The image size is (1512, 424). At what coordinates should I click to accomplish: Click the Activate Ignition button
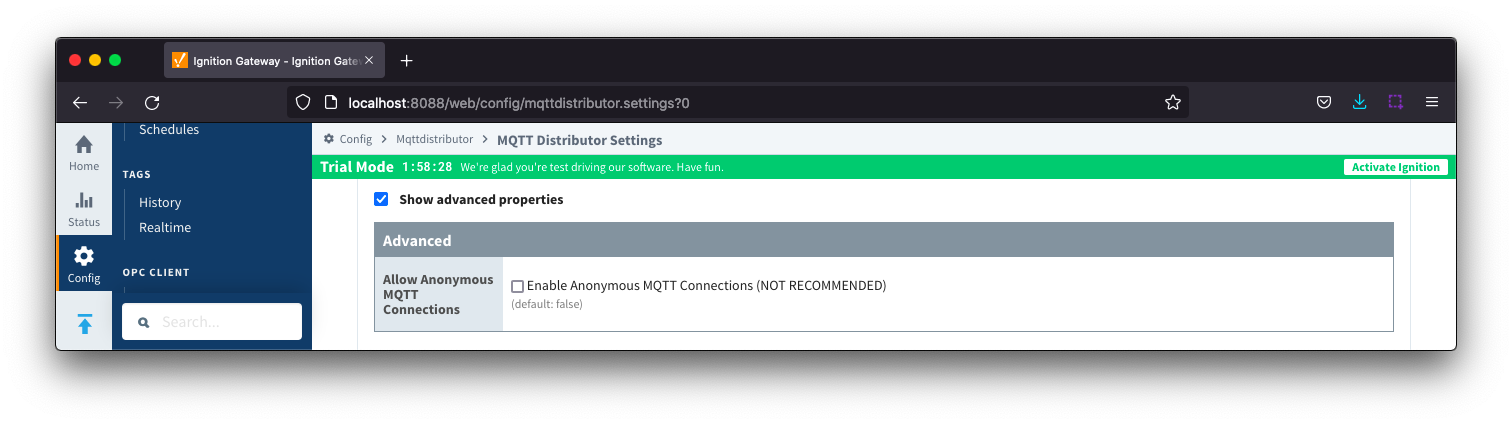point(1395,167)
